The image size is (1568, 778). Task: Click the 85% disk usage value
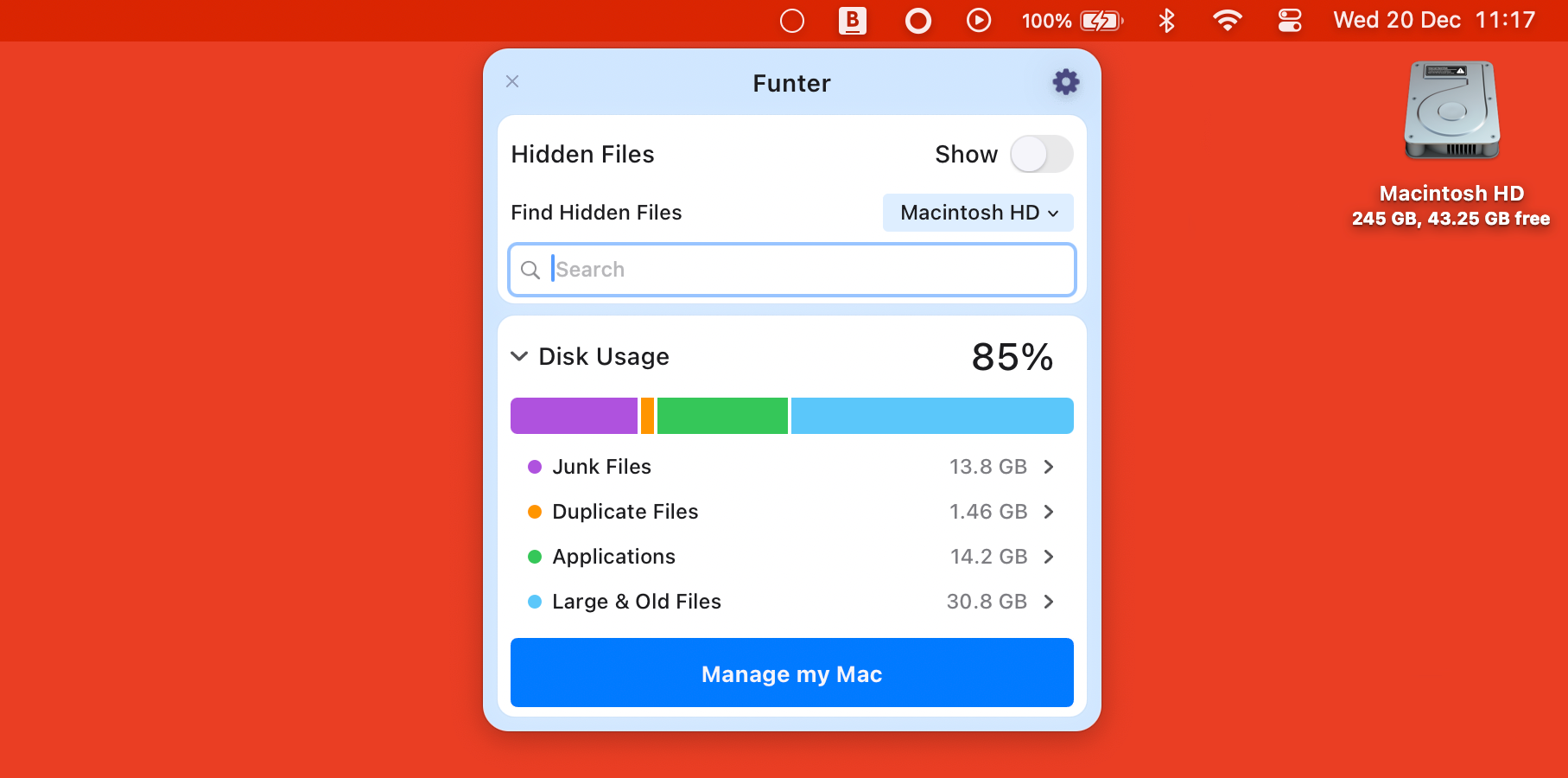point(1013,357)
